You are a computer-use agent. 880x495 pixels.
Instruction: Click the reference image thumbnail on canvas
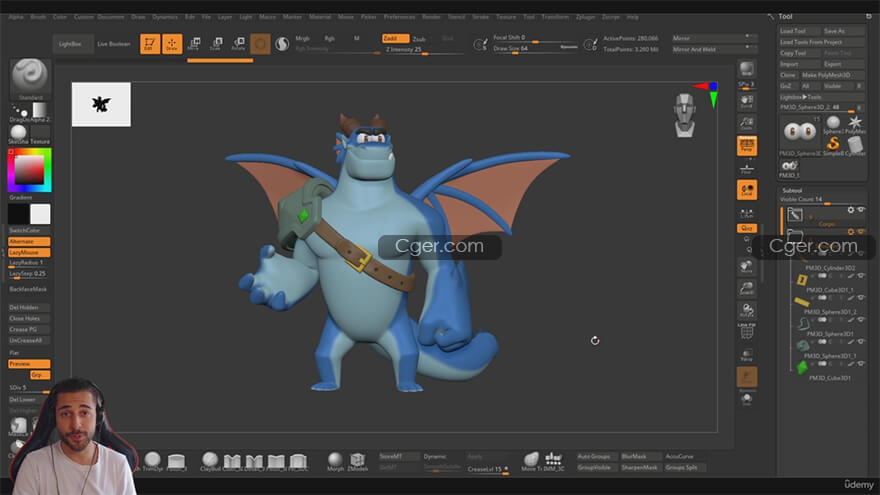(x=101, y=104)
